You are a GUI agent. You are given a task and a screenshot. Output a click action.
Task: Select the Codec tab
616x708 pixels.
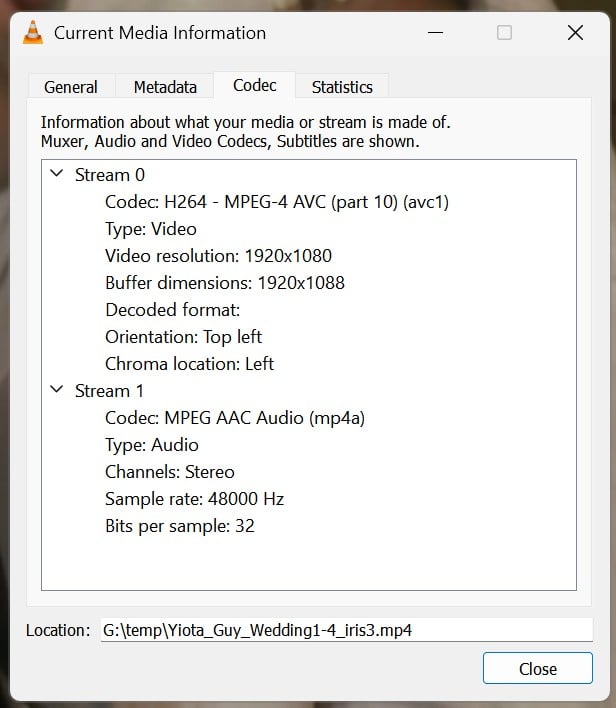pos(255,85)
